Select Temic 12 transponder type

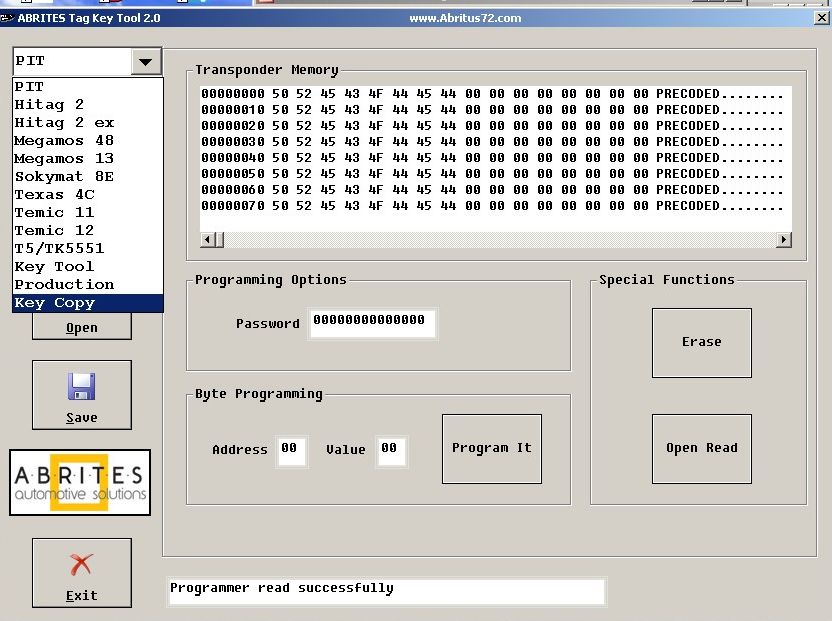click(88, 231)
